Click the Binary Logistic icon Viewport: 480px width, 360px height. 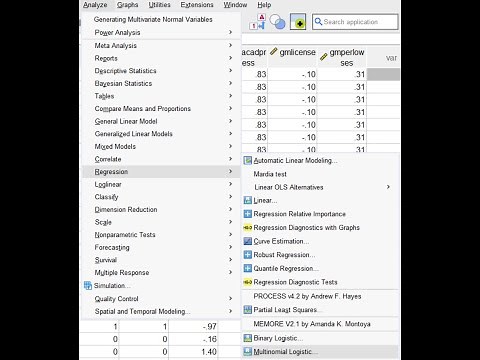coord(247,338)
